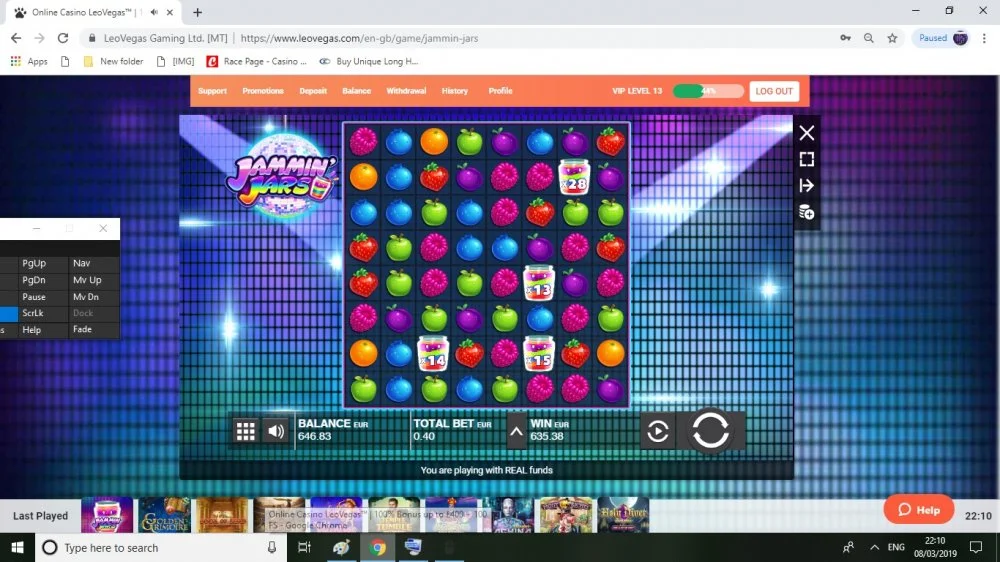This screenshot has height=562, width=1000.
Task: Start autoplay with the circular play icon
Action: coord(658,432)
